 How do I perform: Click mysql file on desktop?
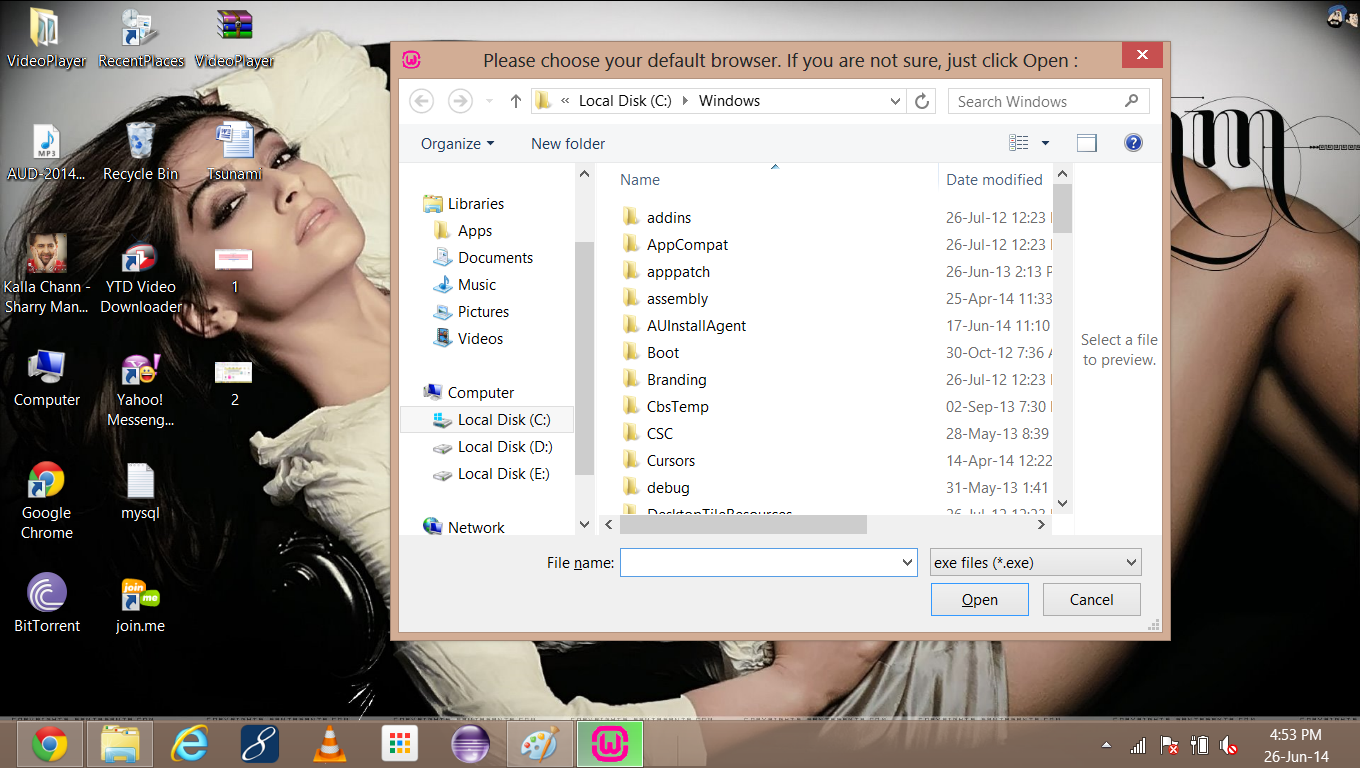coord(140,492)
